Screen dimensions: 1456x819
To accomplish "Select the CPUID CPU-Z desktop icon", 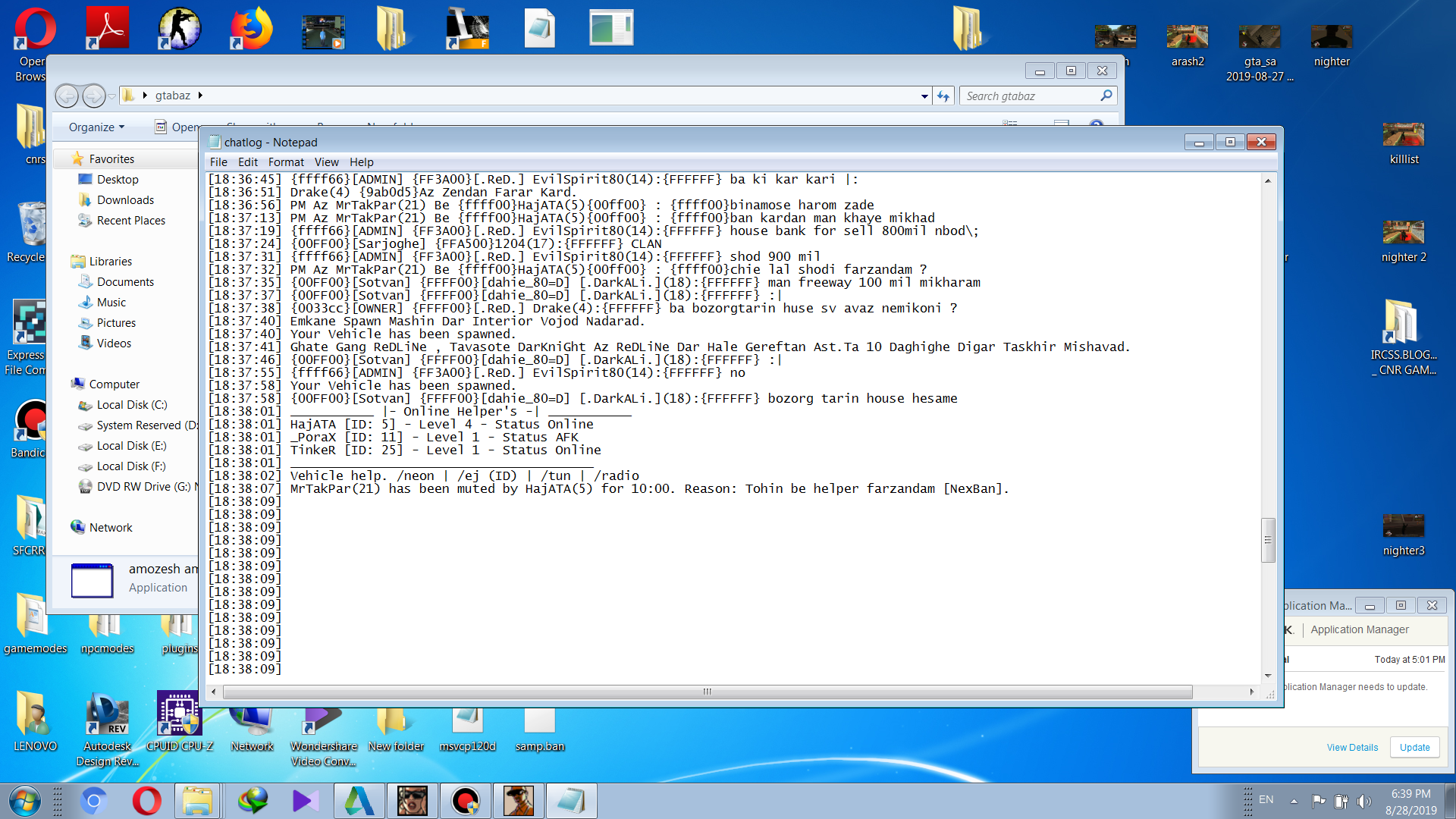I will [180, 722].
